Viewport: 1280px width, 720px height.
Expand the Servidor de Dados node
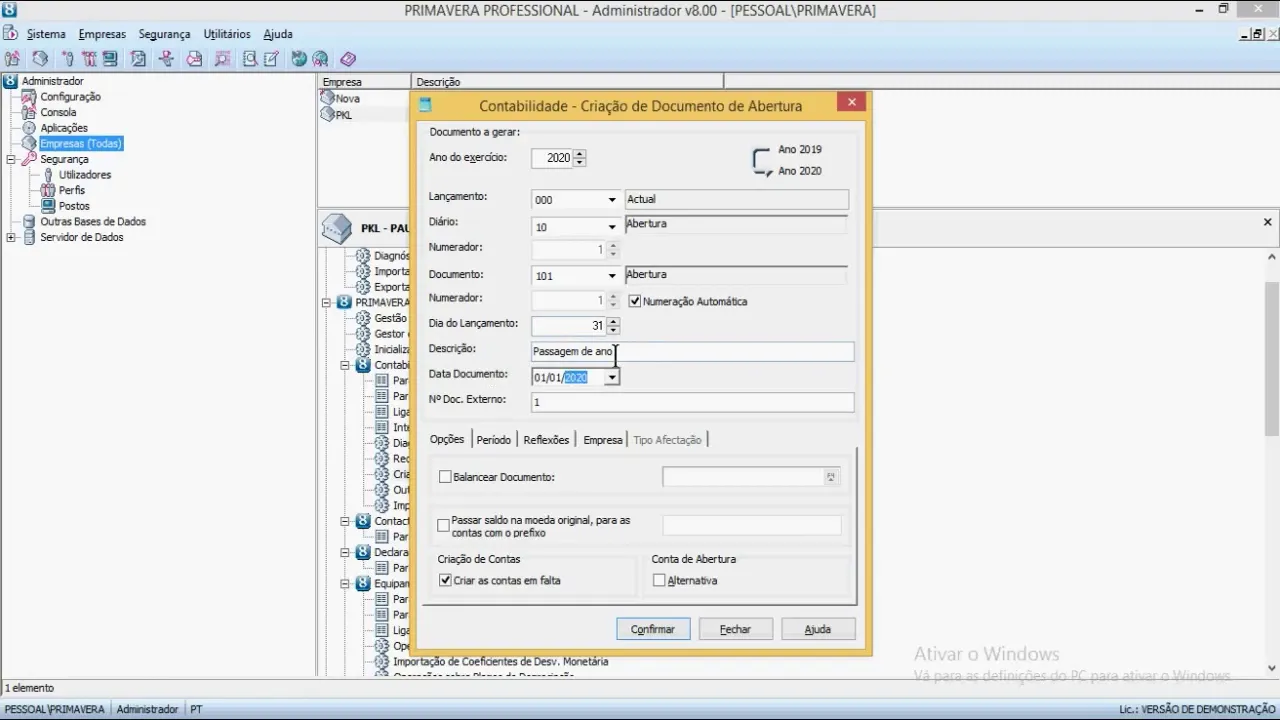point(11,238)
